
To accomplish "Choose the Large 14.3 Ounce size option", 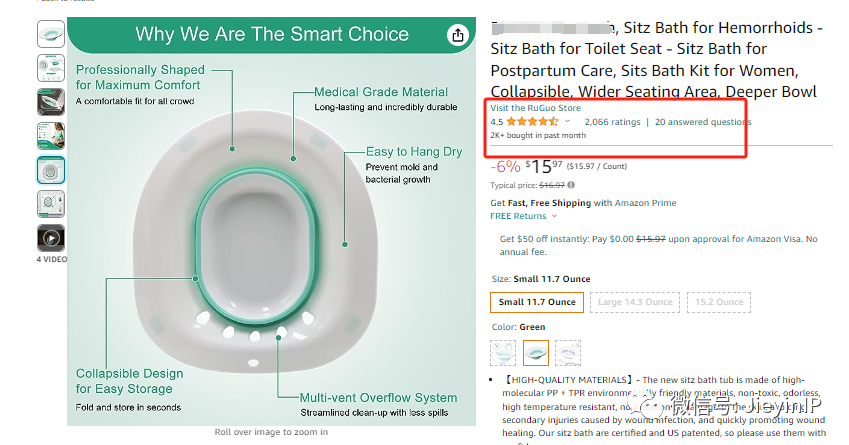I will coord(635,302).
